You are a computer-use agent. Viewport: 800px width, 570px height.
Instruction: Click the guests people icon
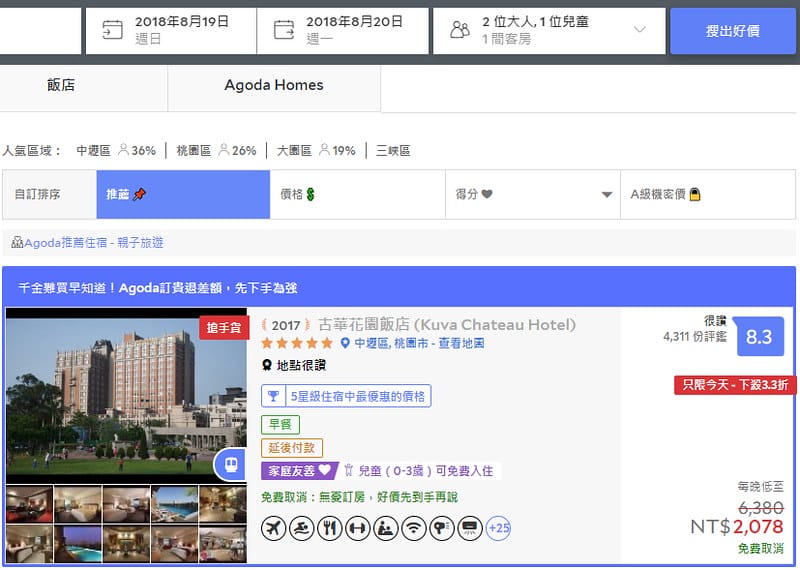tap(460, 30)
